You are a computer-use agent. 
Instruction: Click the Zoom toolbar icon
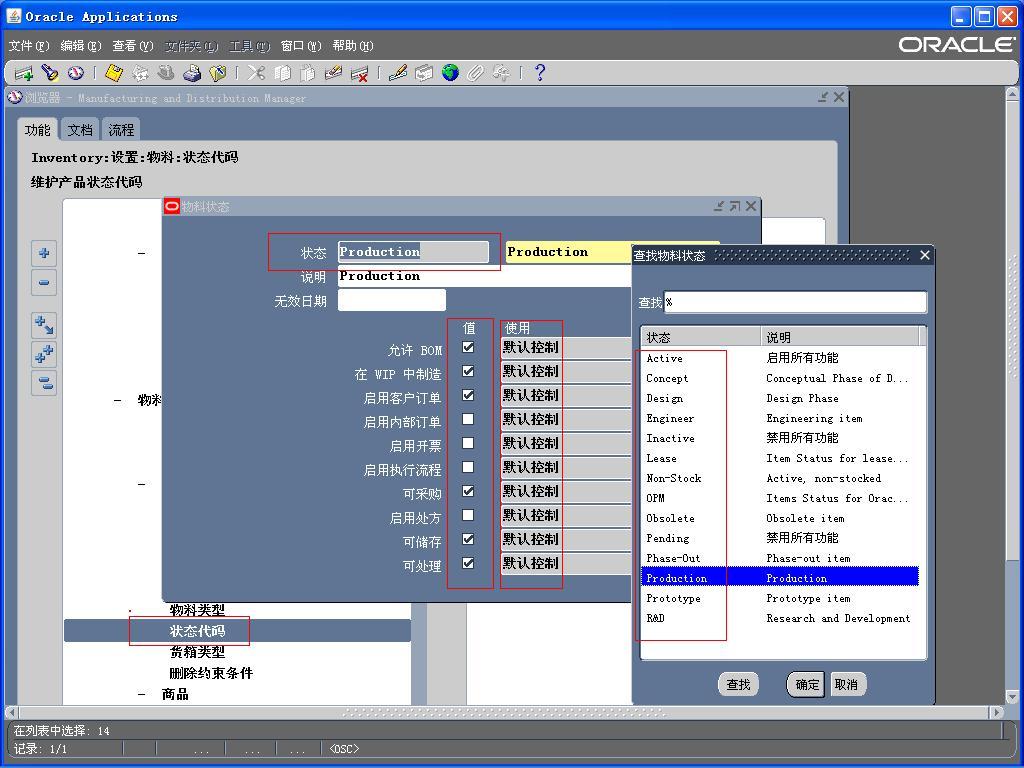[x=424, y=73]
